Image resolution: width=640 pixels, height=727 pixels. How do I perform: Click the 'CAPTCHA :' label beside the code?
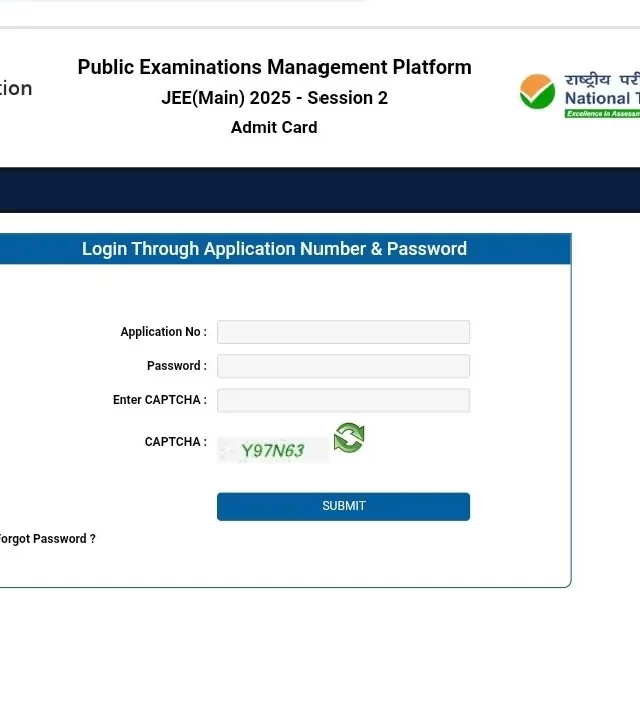(x=175, y=442)
